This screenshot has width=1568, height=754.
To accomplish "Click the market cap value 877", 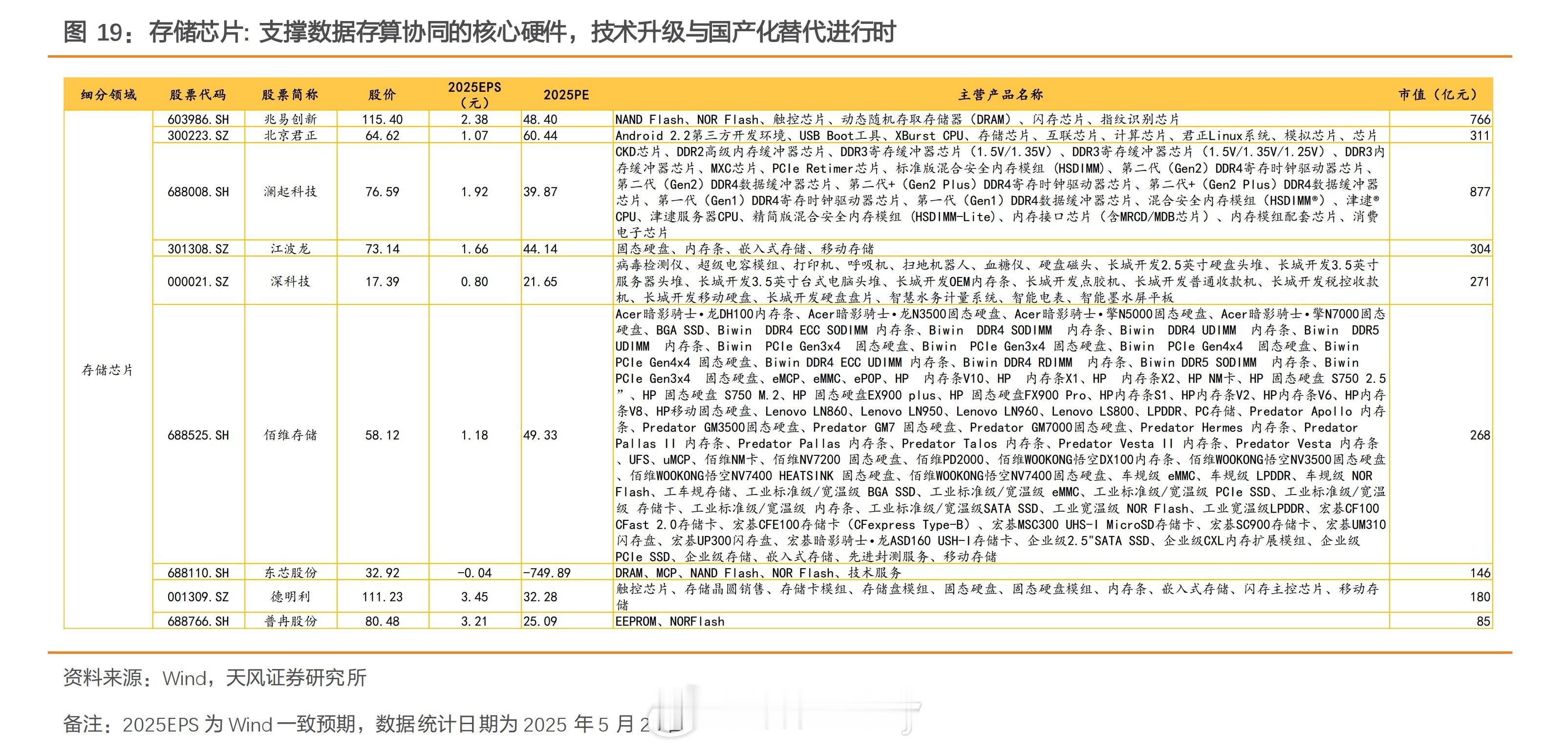I will click(x=1480, y=192).
